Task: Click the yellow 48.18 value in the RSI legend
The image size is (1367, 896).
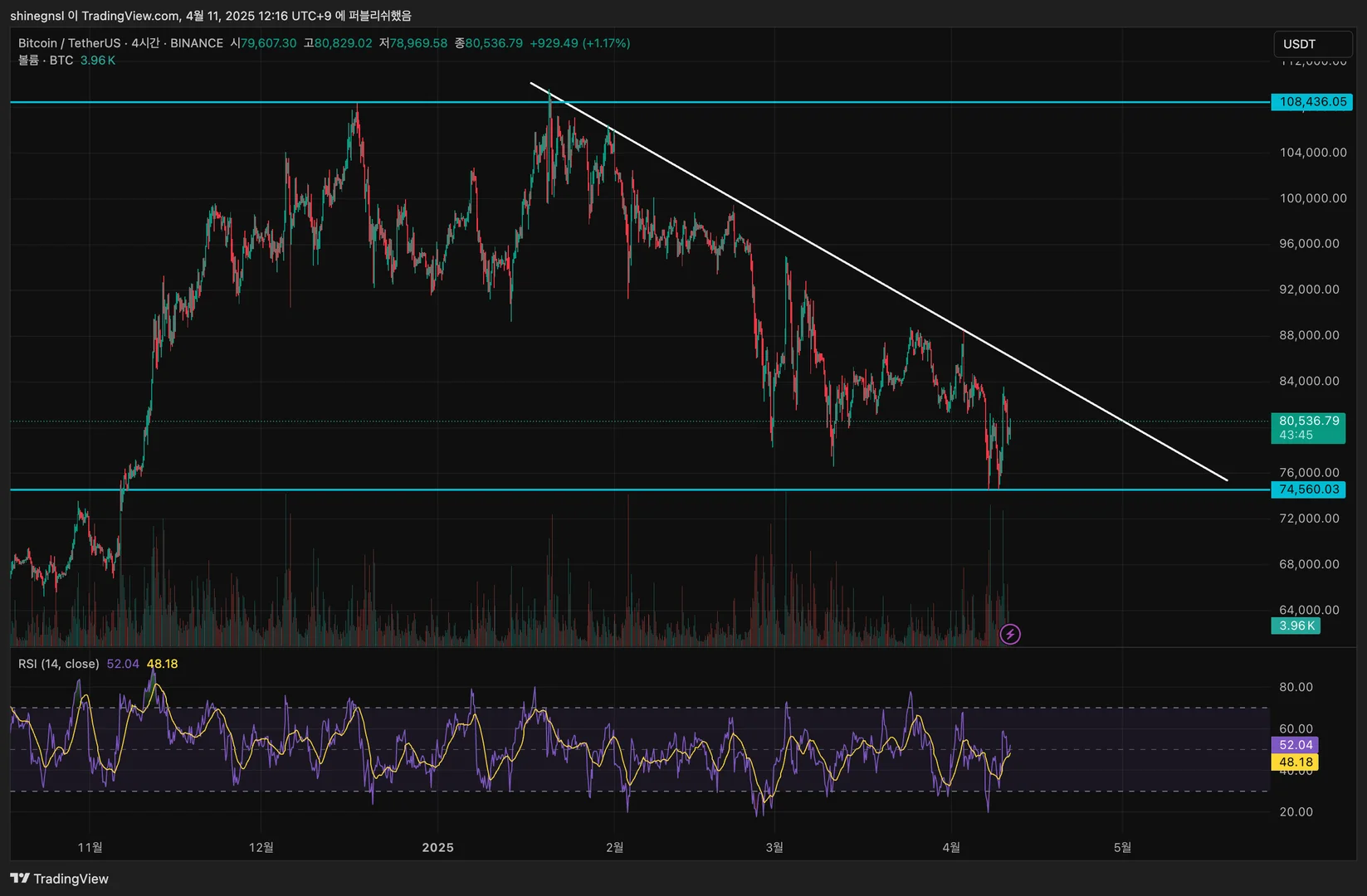Action: point(163,664)
